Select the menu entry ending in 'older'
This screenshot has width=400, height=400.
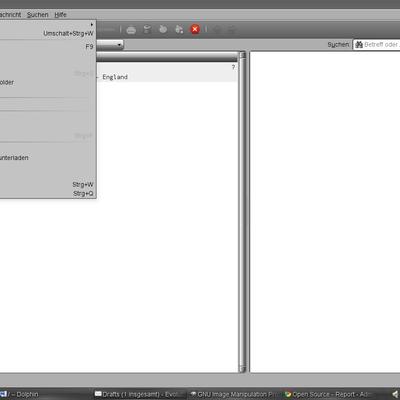point(47,82)
